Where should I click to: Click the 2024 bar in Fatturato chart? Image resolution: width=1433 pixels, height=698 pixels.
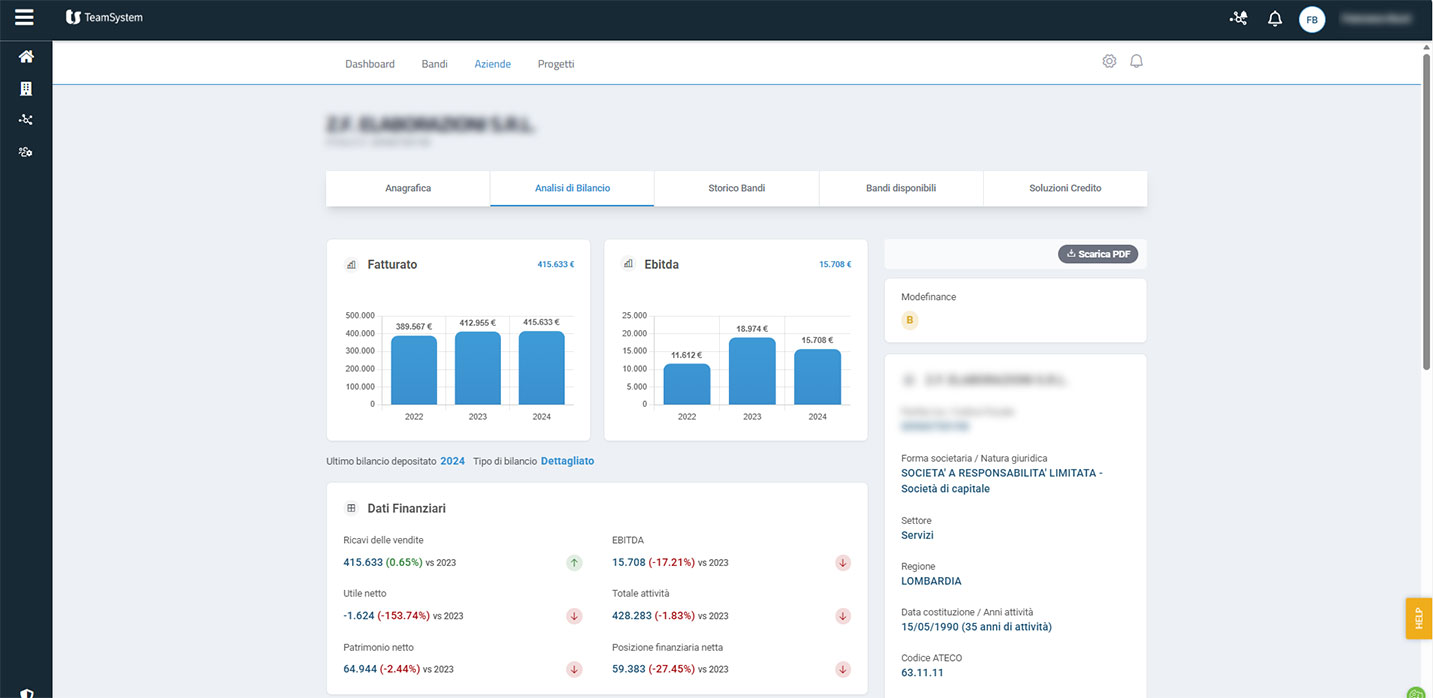click(x=541, y=368)
